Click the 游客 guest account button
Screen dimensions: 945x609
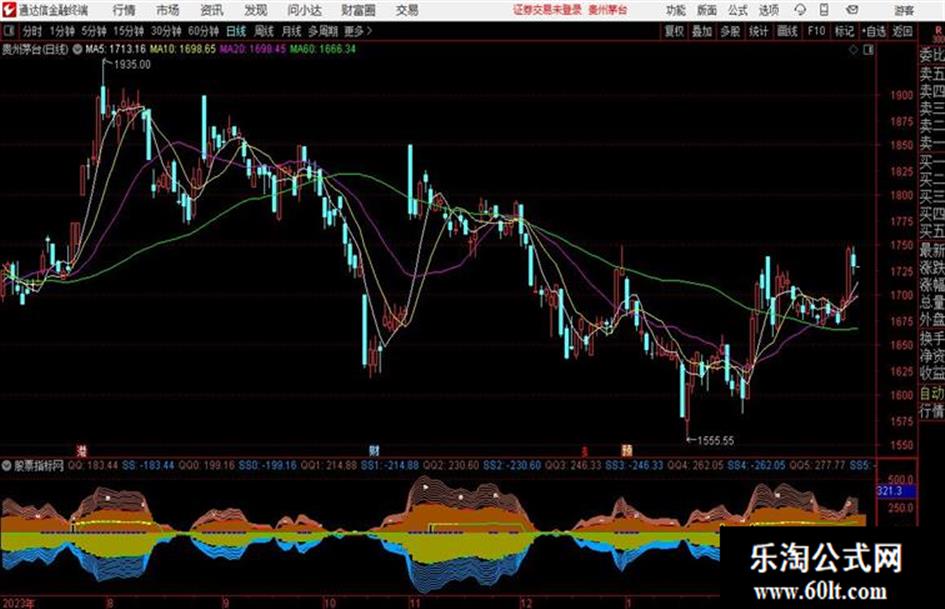pyautogui.click(x=903, y=10)
